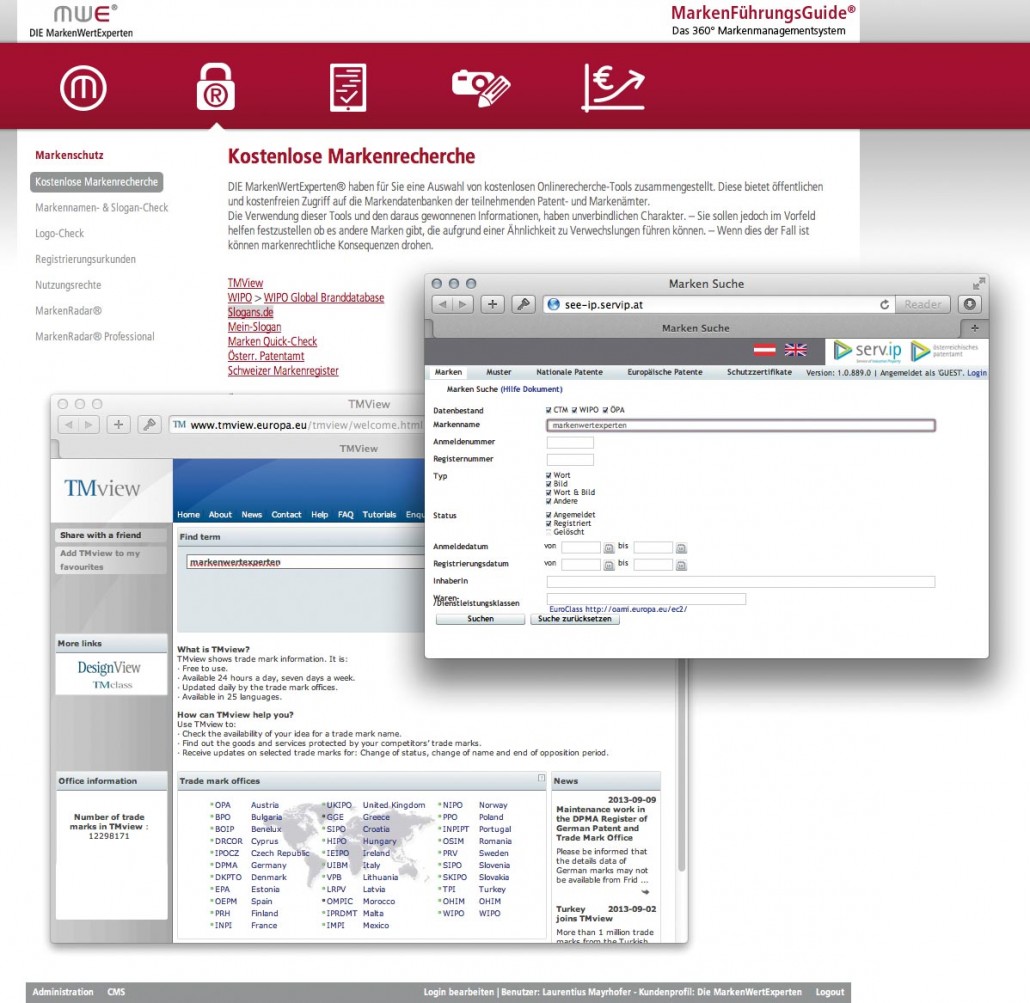This screenshot has width=1030, height=1003.
Task: Click Logout in the footer bar
Action: [830, 992]
